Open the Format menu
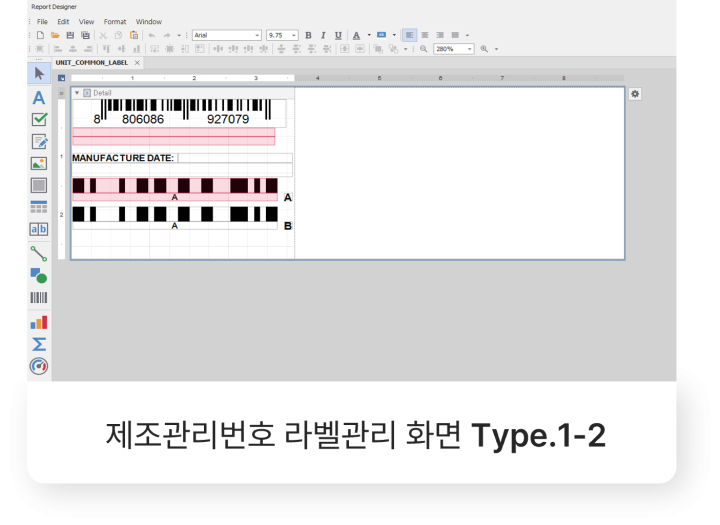 (x=115, y=21)
